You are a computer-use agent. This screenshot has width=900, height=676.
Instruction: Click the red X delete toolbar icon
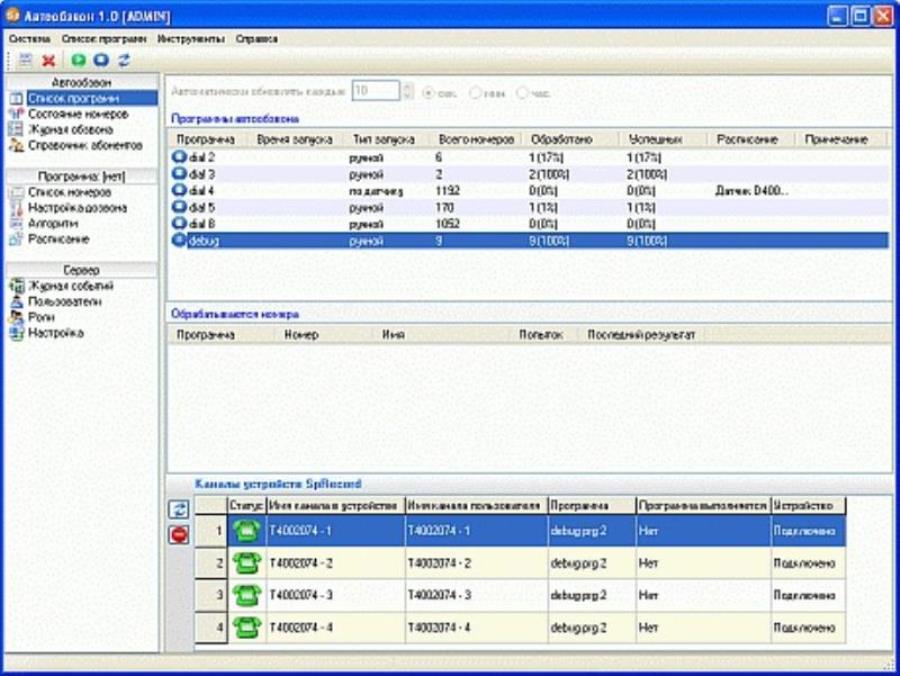pos(48,61)
